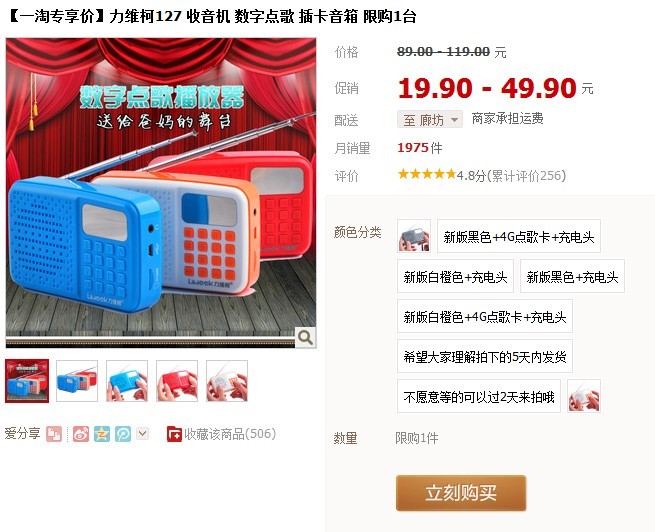655x532 pixels.
Task: Click the first pink share icon
Action: tap(54, 434)
